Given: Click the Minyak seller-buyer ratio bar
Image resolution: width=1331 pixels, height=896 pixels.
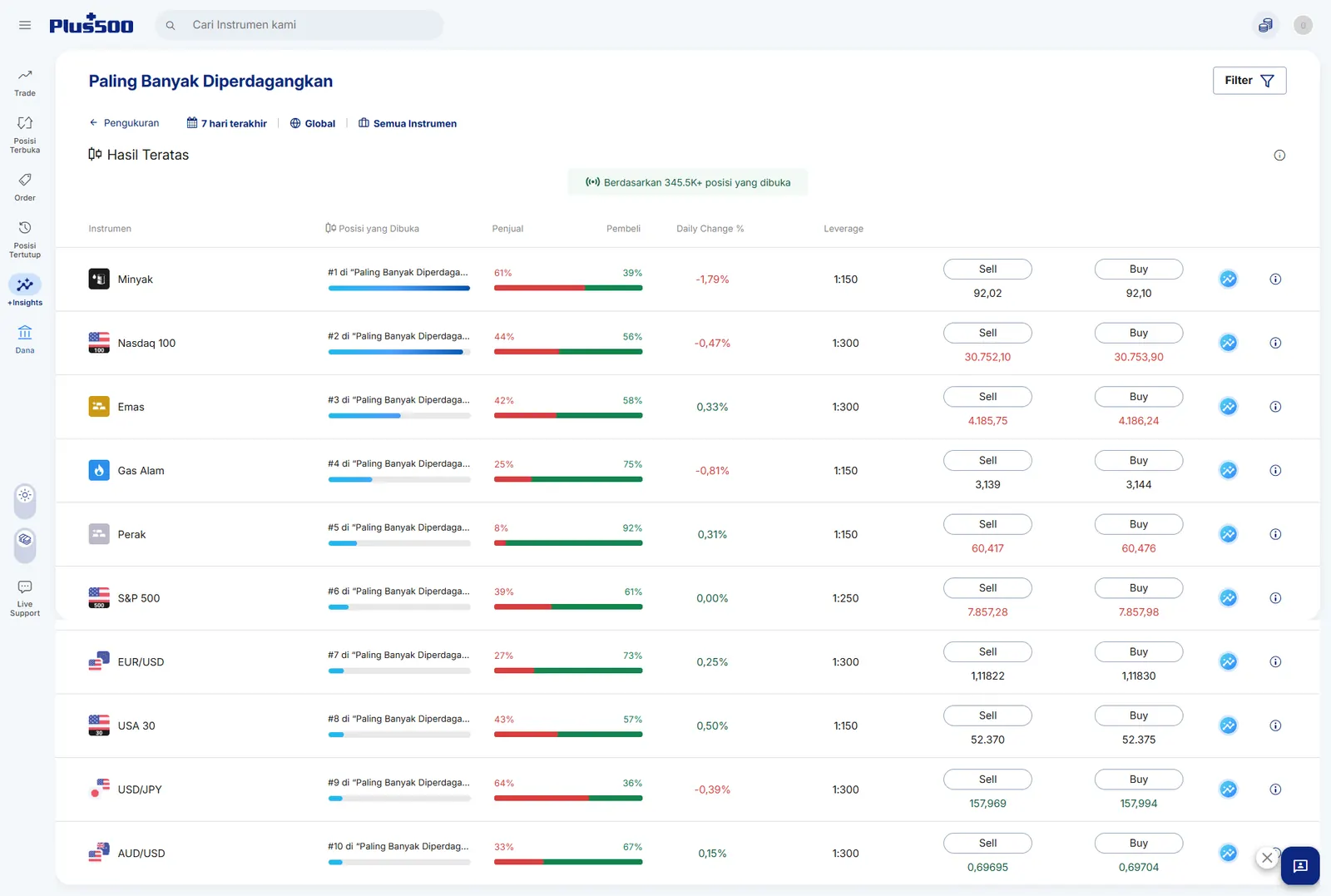Looking at the screenshot, I should tap(568, 288).
